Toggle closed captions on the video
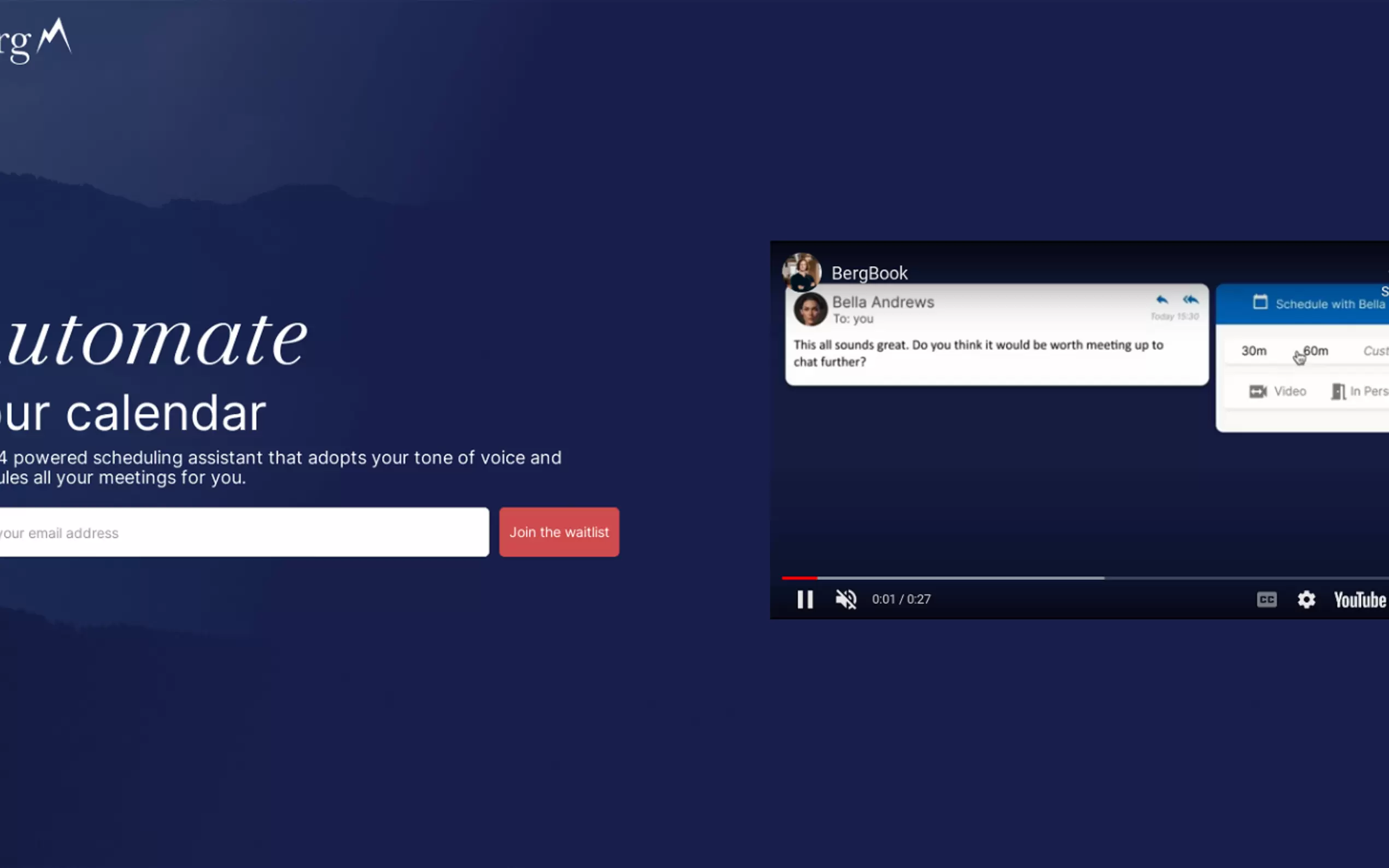1389x868 pixels. [x=1266, y=599]
